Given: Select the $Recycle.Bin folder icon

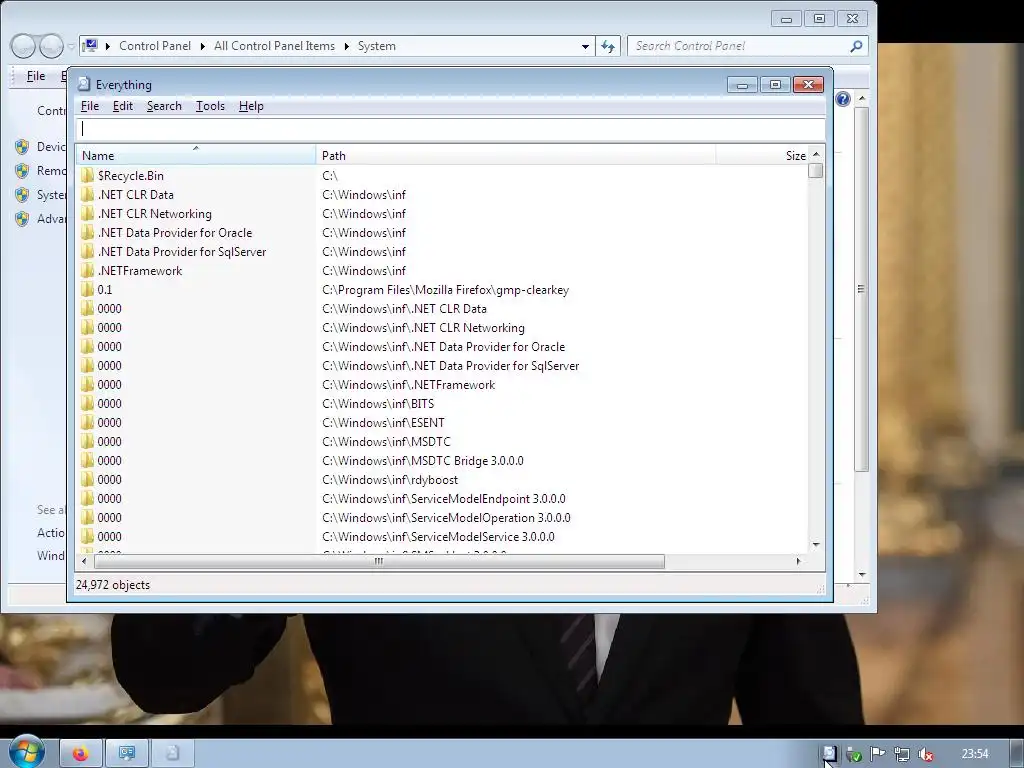Looking at the screenshot, I should click(x=88, y=175).
